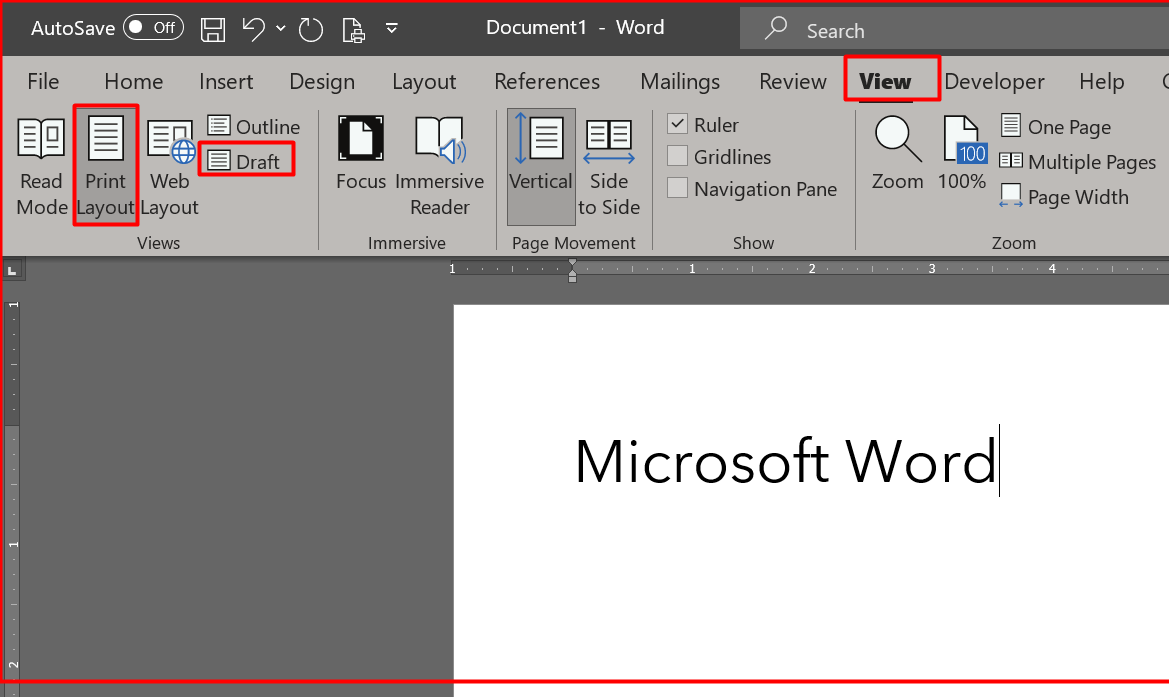Choose Page Width zoom
The image size is (1169, 697).
(1064, 197)
